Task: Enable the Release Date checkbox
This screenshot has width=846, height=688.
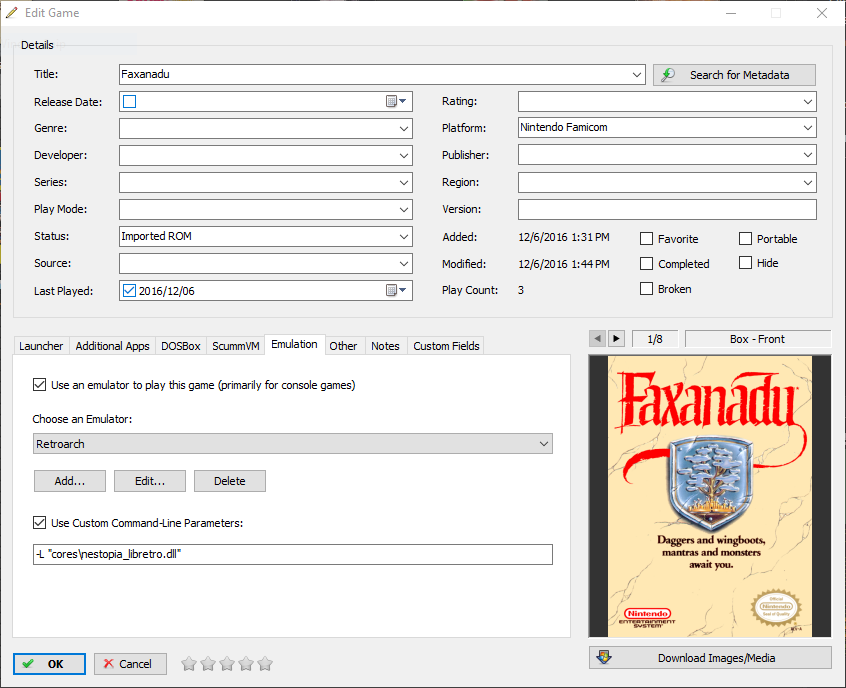Action: pyautogui.click(x=129, y=101)
